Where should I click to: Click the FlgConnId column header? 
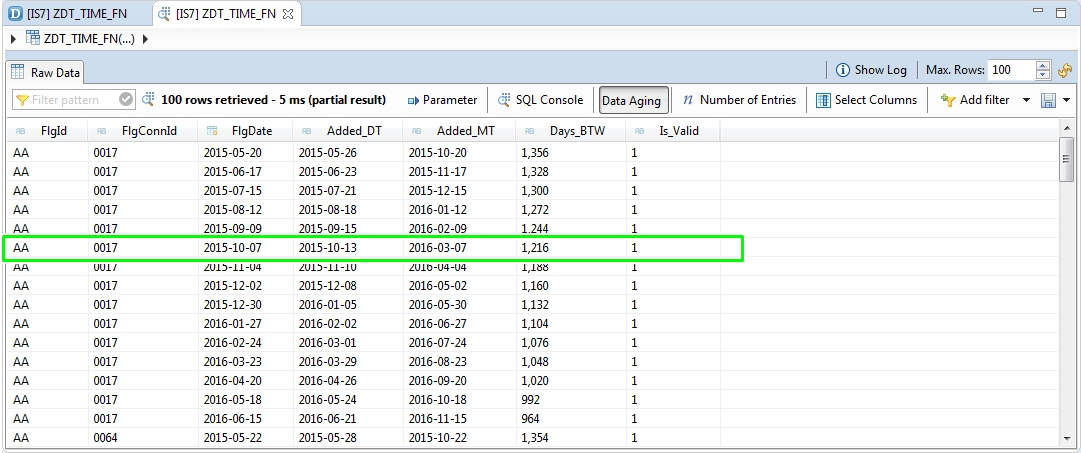click(143, 131)
